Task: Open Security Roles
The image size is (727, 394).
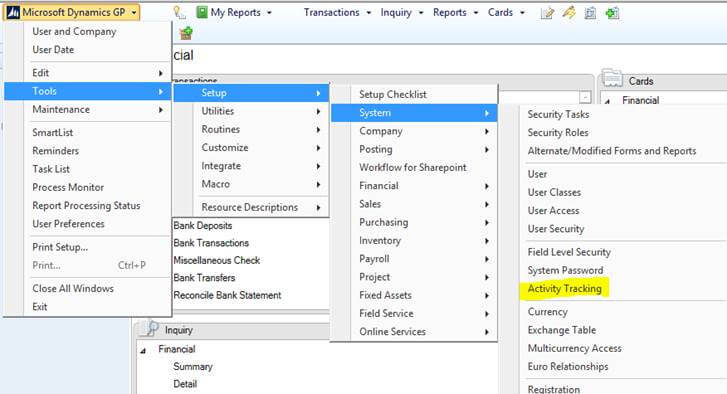Action: [558, 133]
